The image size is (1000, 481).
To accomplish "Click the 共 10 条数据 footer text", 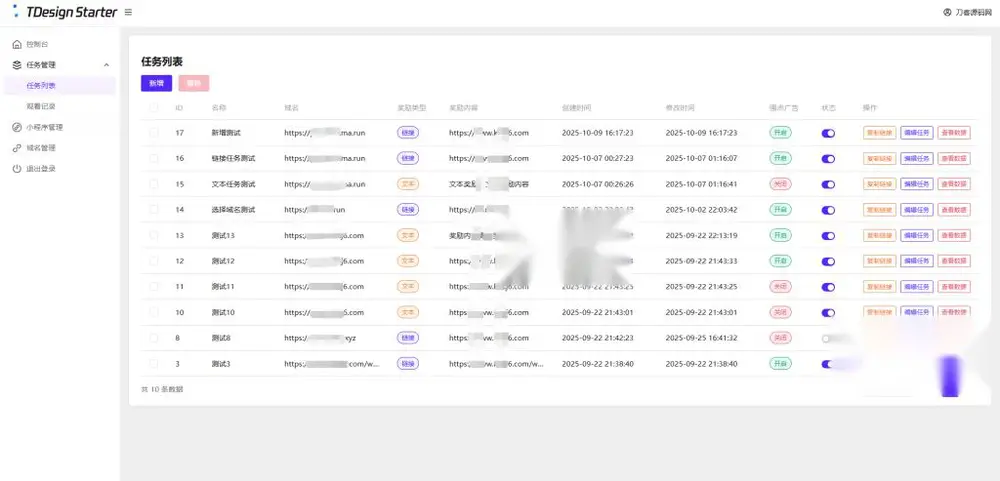I will 162,388.
